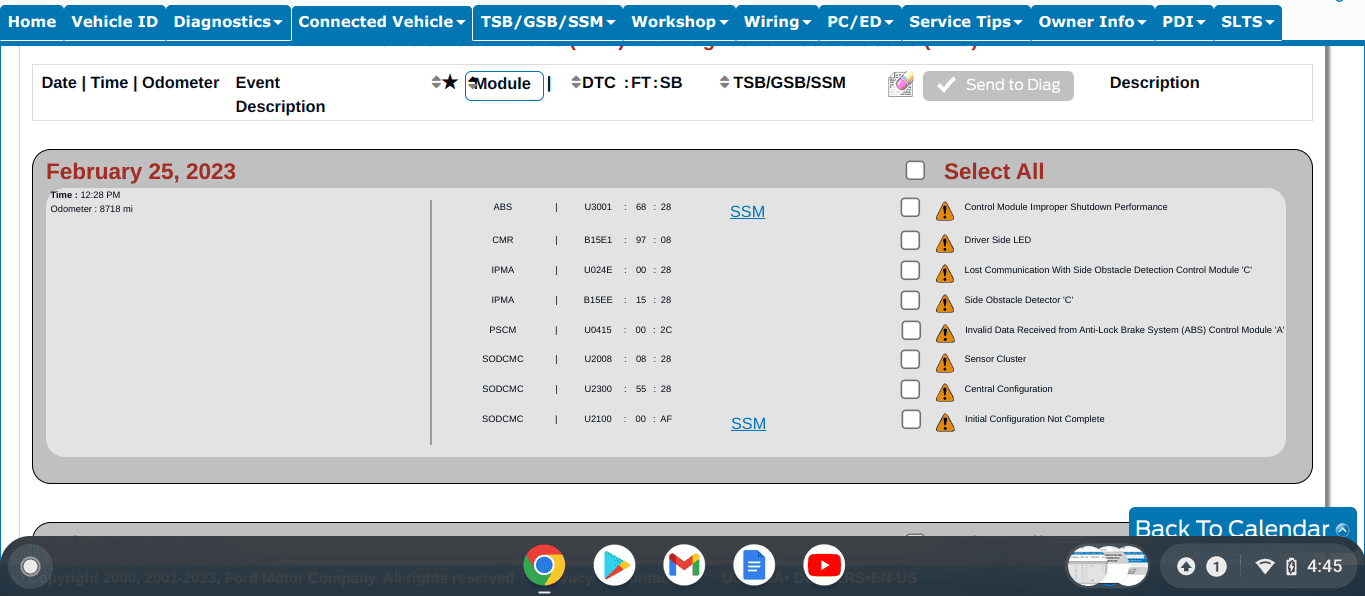The height and width of the screenshot is (596, 1365).
Task: Click the notepad edit icon beside Send to Diag
Action: pyautogui.click(x=900, y=85)
